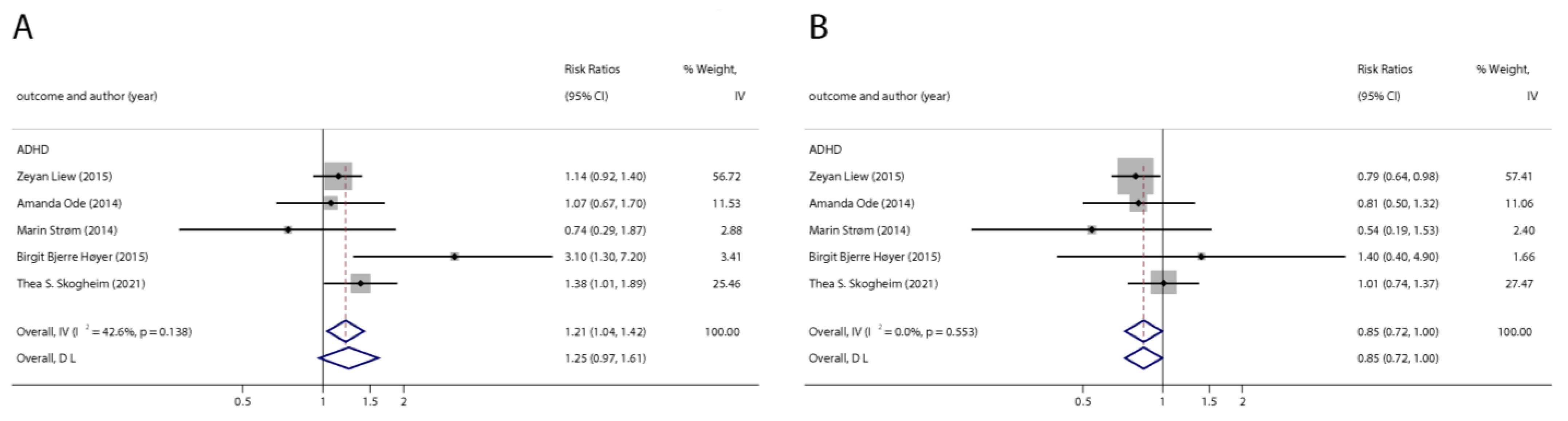This screenshot has width=1568, height=421.
Task: Click the ADHD subgroup heading in panel A
Action: click(33, 150)
